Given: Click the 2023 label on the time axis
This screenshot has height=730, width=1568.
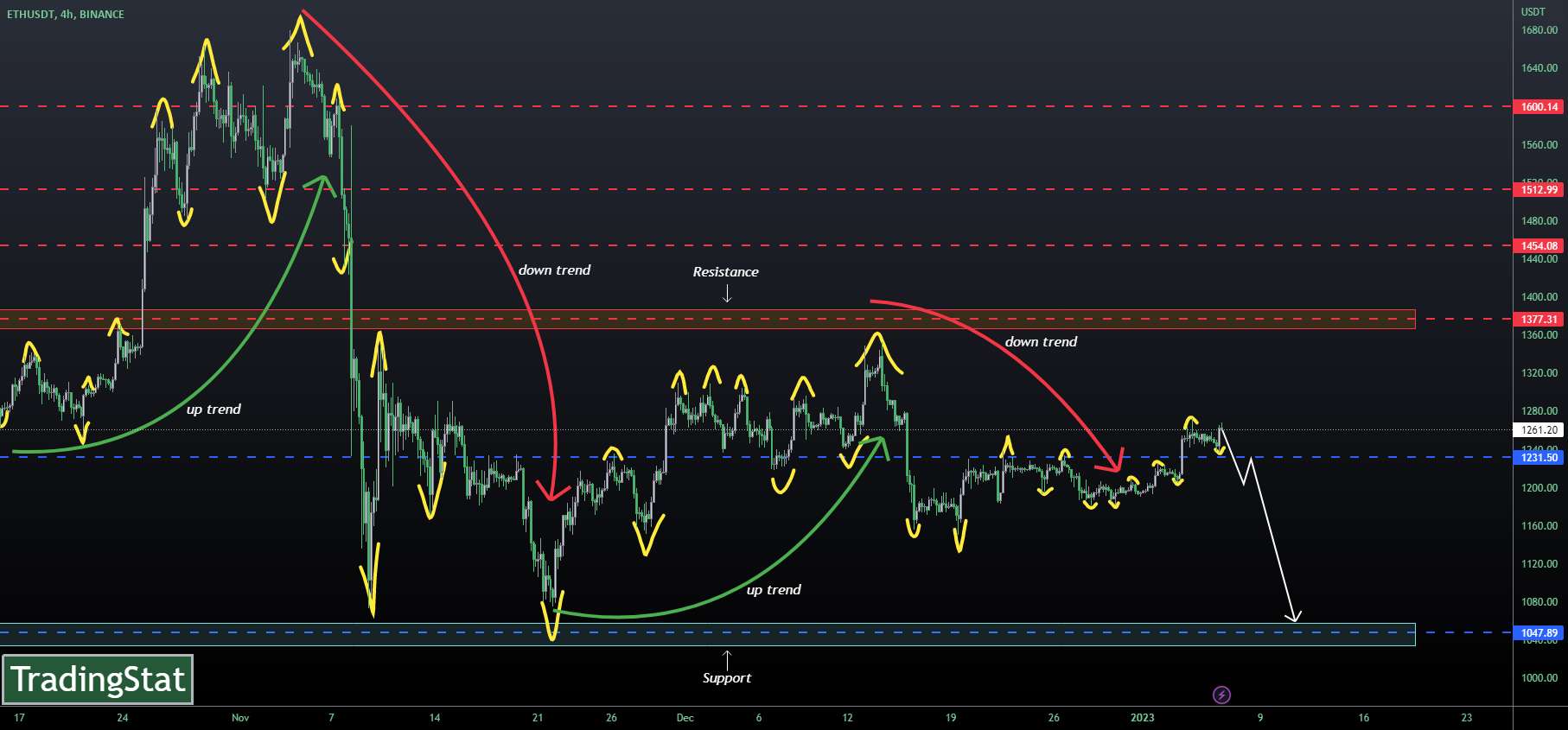Looking at the screenshot, I should [1142, 718].
